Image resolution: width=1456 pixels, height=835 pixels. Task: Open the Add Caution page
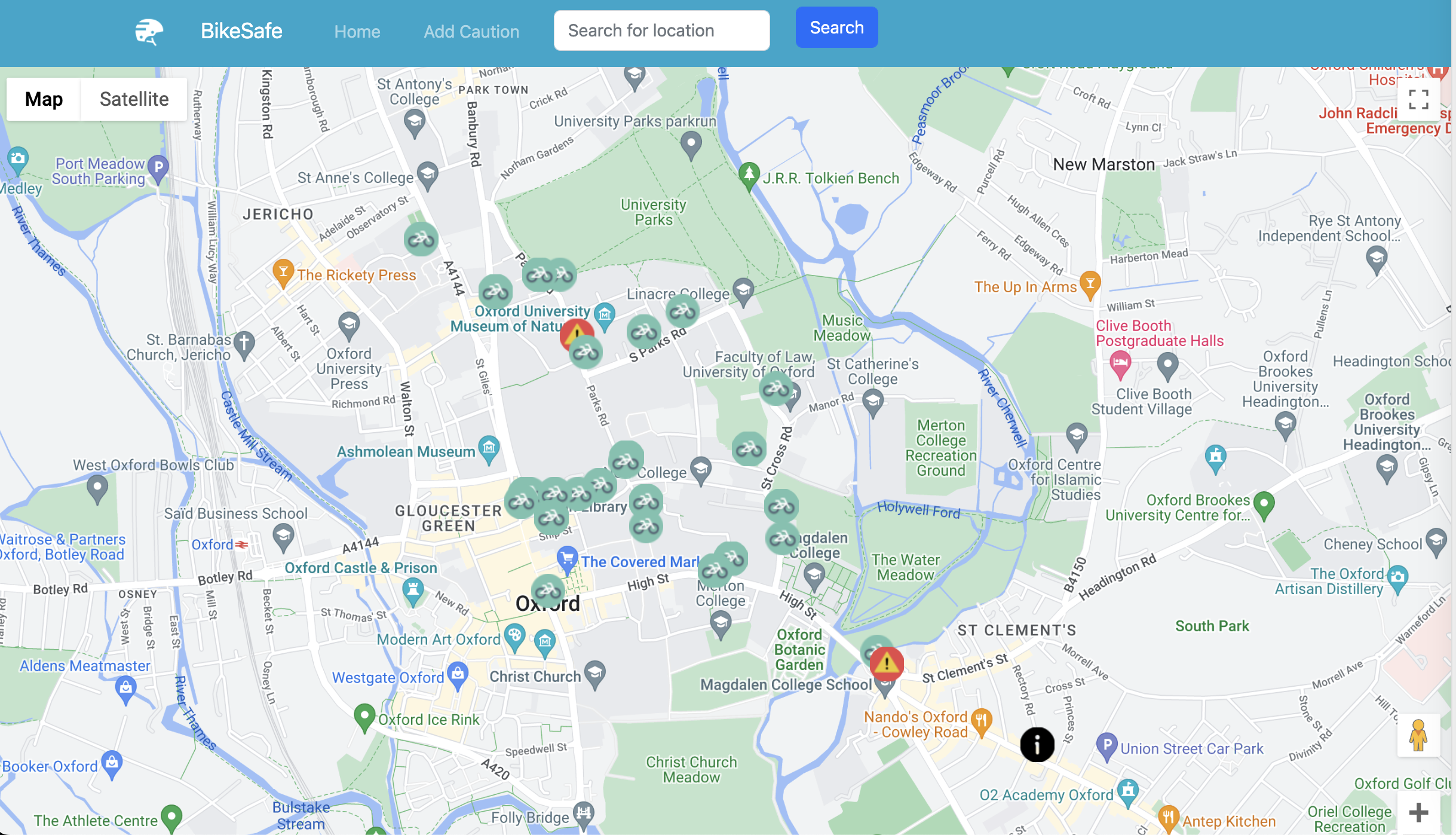(x=471, y=31)
